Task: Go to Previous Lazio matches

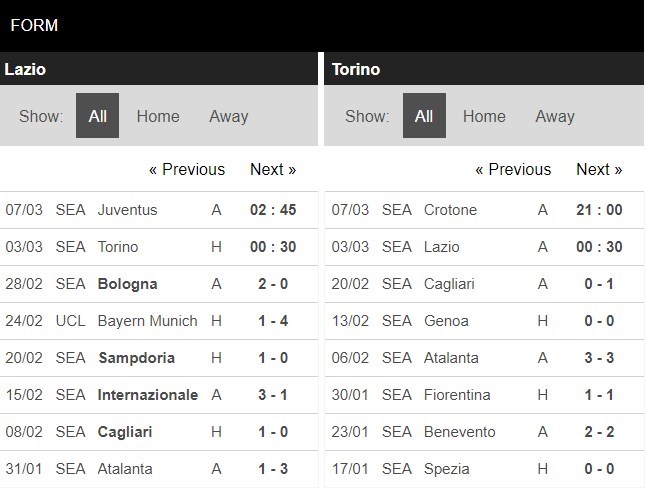Action: (x=187, y=169)
